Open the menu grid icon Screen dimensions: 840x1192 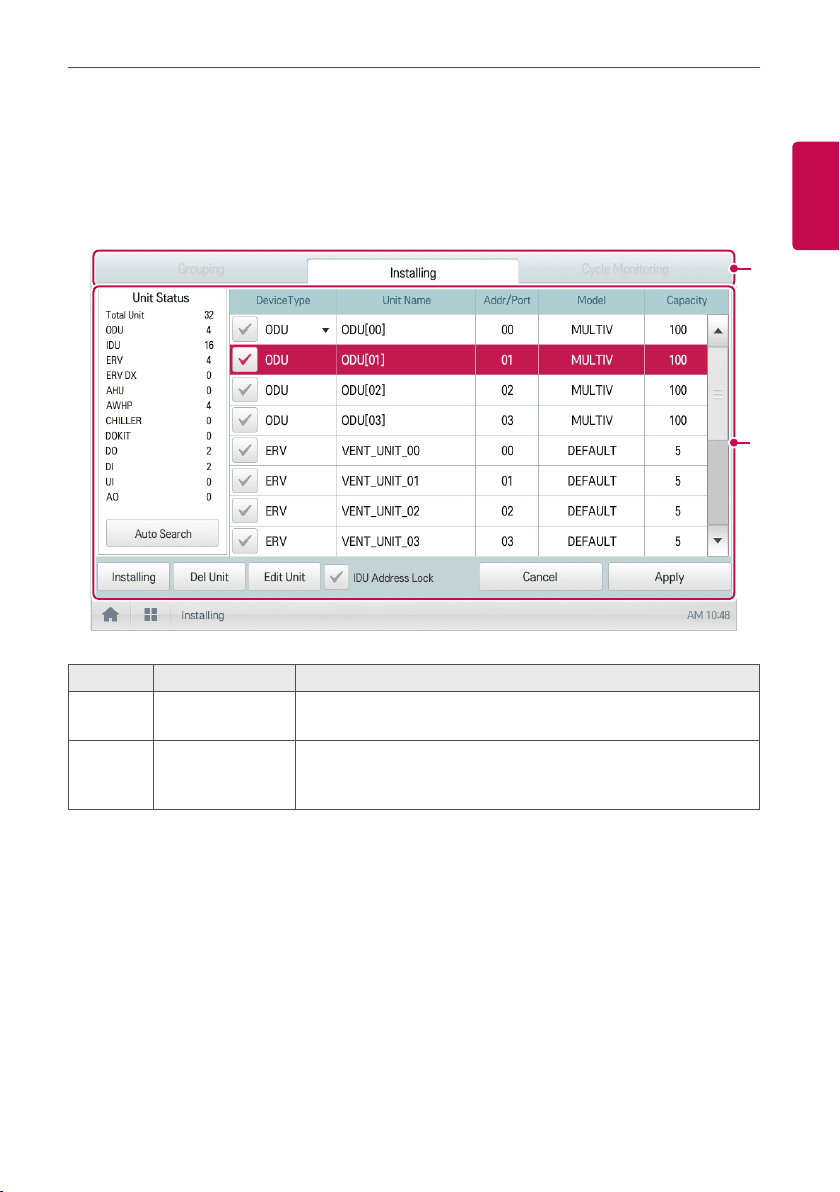coord(151,615)
